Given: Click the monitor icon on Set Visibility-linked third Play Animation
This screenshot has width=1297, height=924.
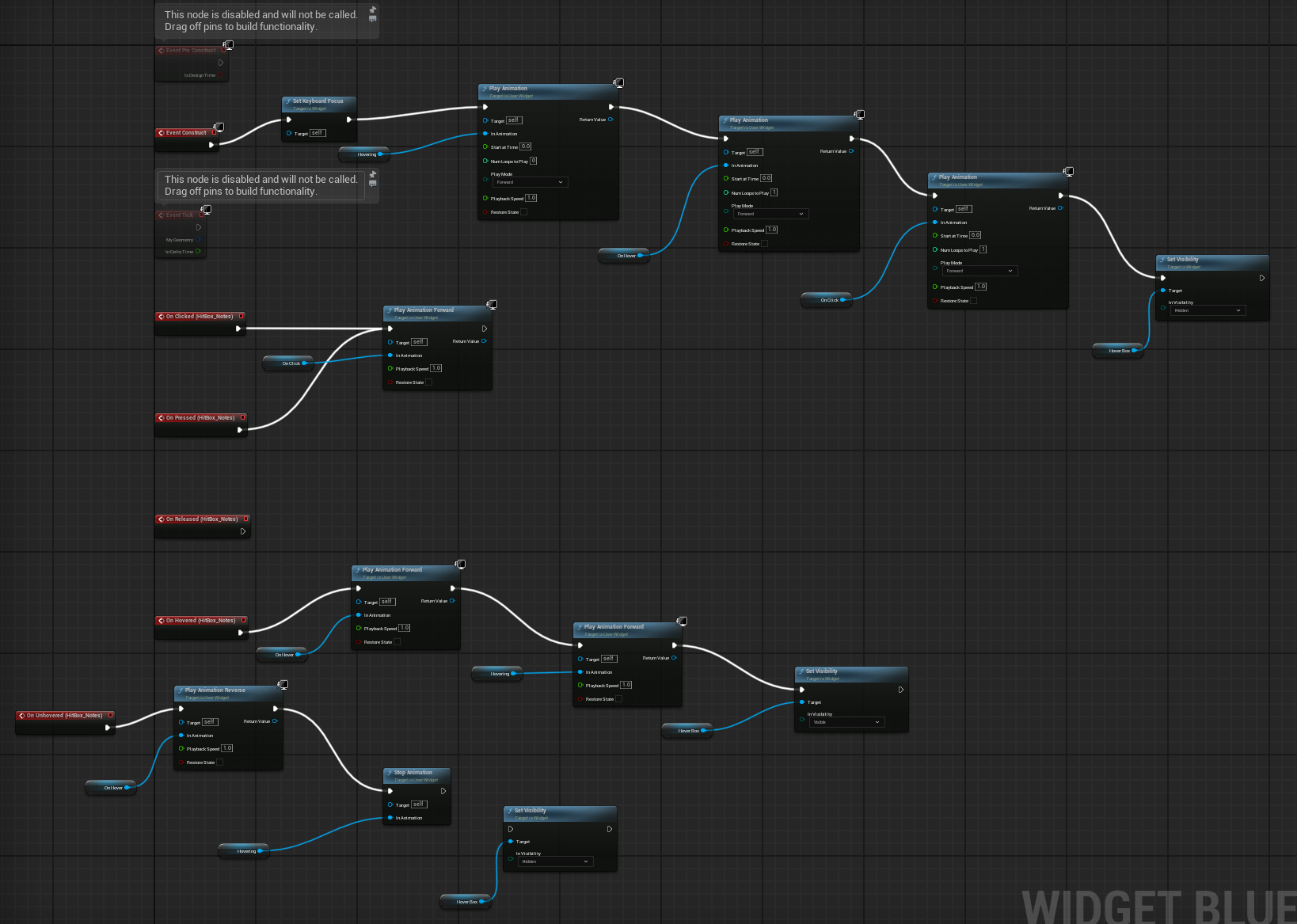Looking at the screenshot, I should (1068, 171).
